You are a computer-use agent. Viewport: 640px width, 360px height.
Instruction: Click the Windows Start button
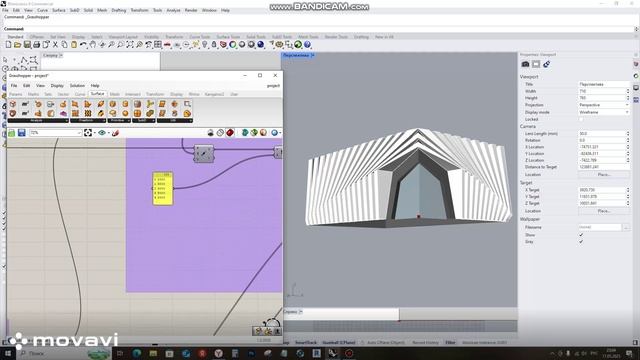[x=8, y=353]
